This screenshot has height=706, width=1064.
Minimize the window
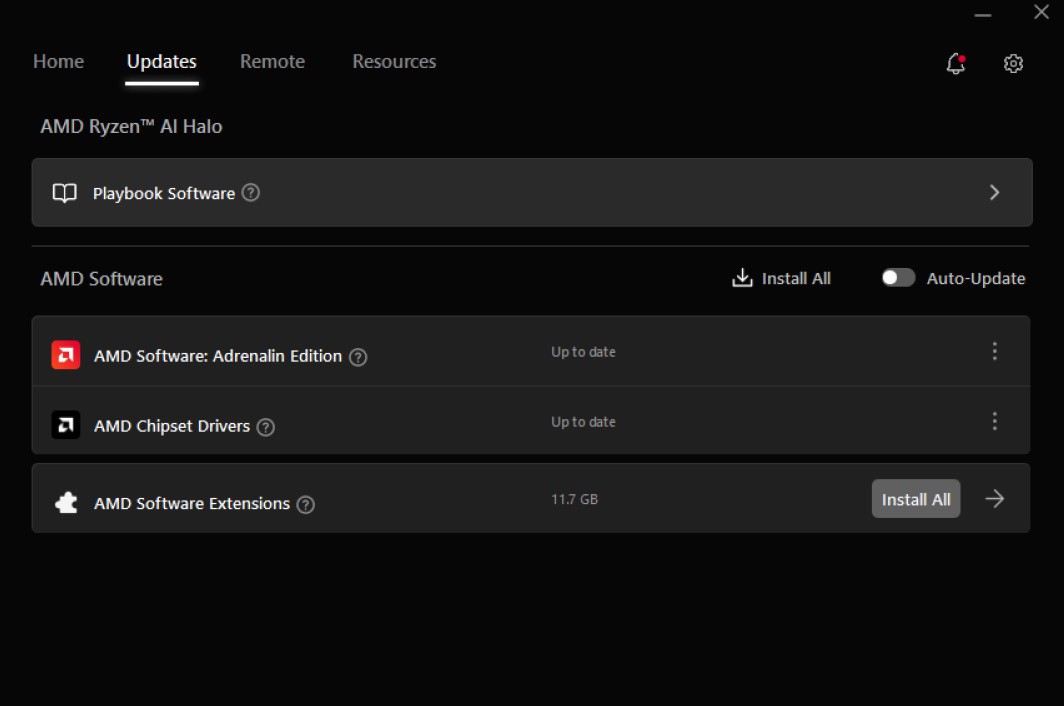tap(983, 15)
